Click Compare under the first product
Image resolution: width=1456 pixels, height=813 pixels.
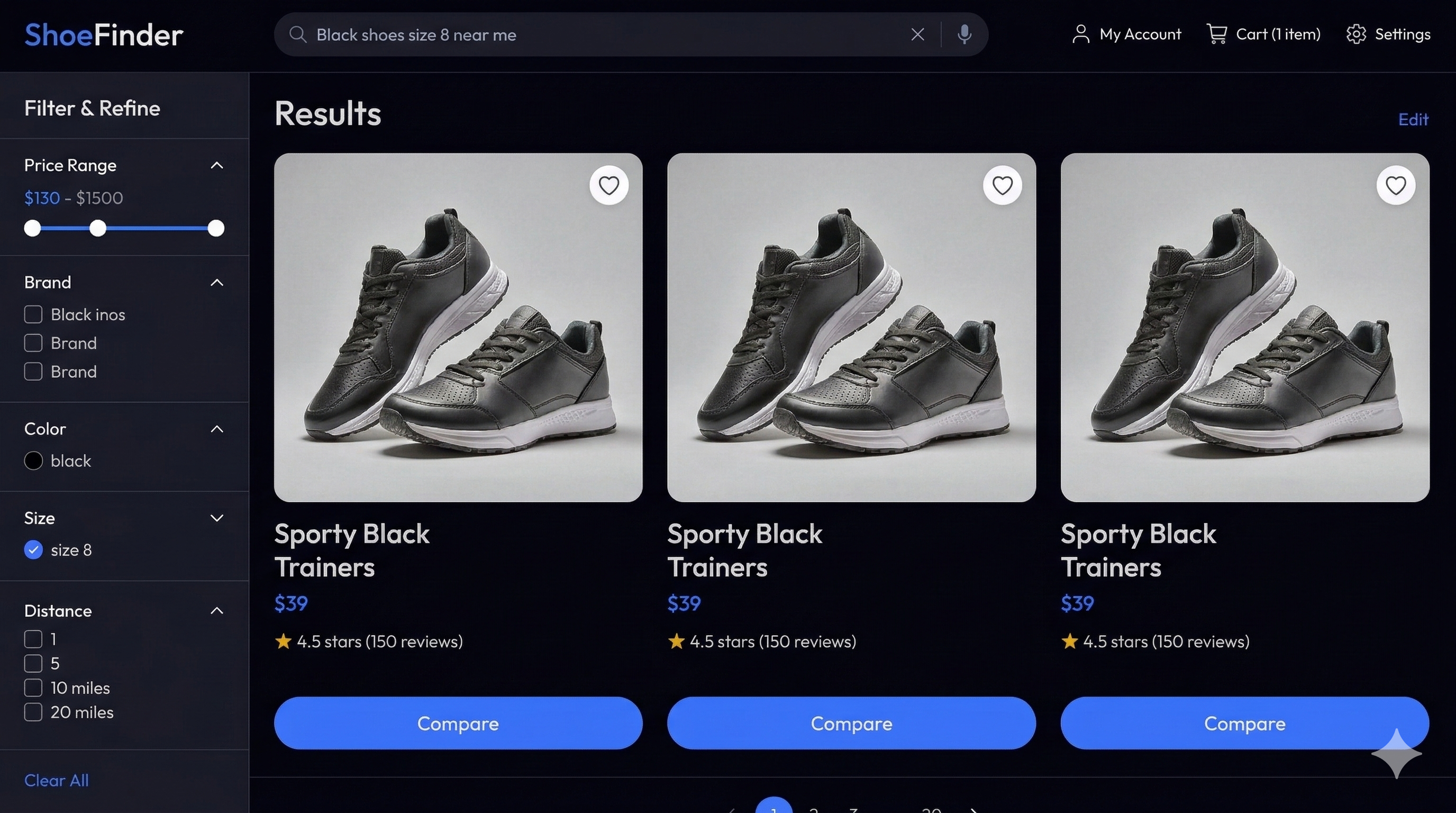458,723
